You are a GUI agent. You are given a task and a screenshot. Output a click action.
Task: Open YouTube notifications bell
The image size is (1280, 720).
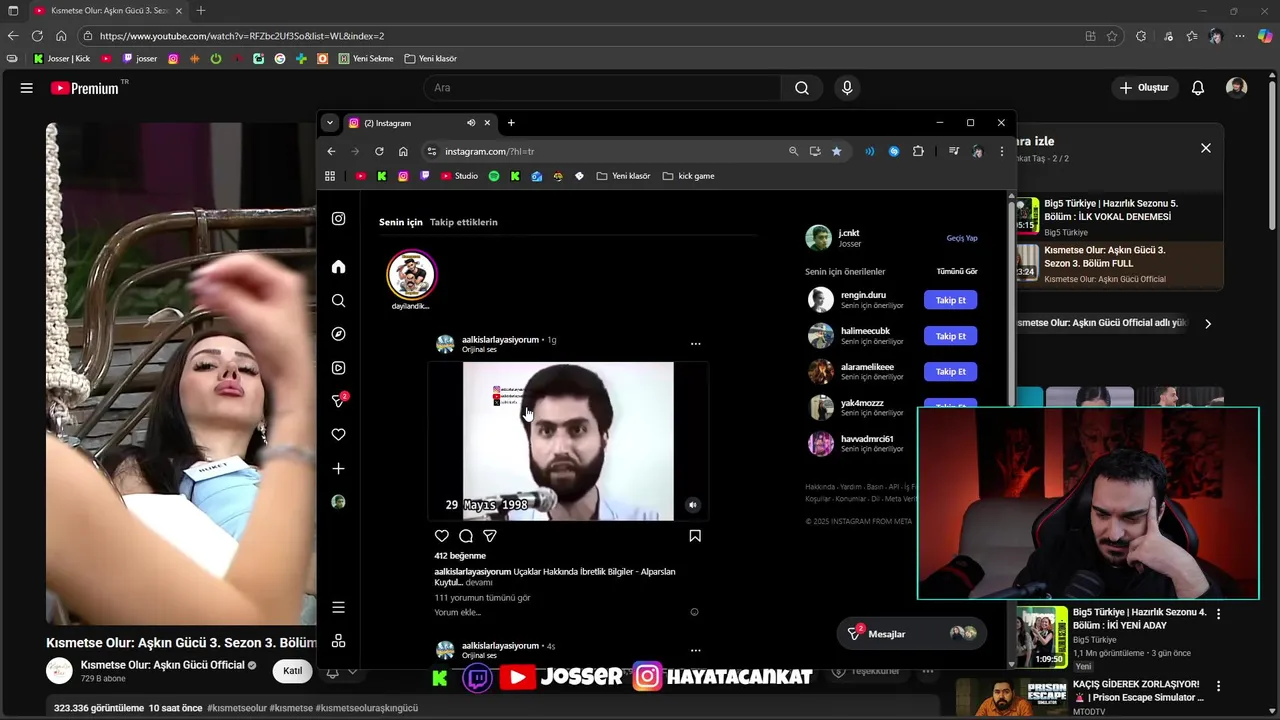pyautogui.click(x=1198, y=88)
